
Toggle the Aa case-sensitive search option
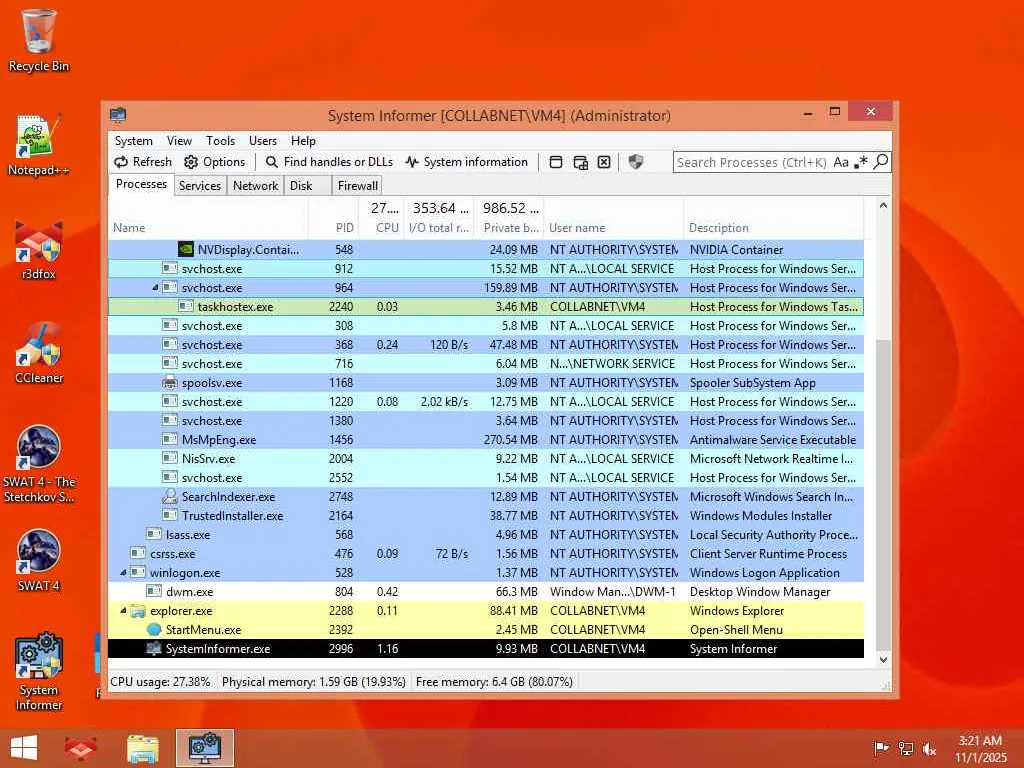pyautogui.click(x=841, y=162)
